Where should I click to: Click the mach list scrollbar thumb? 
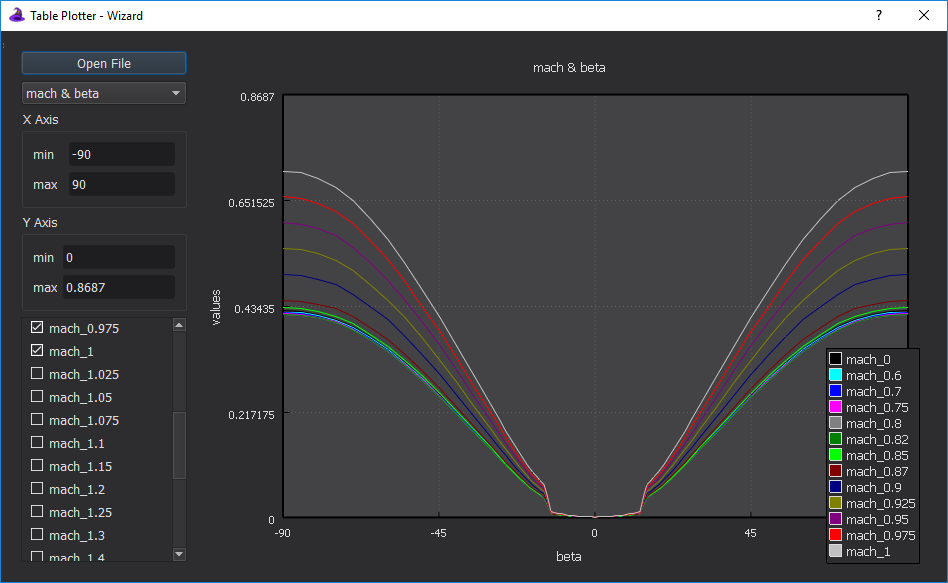179,446
